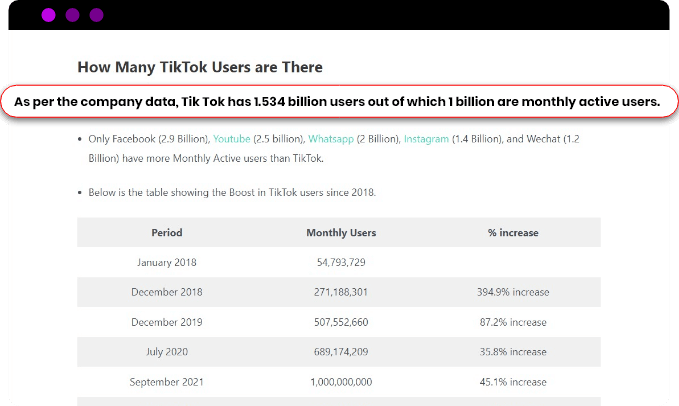
Task: Click the Period column header
Action: point(167,232)
